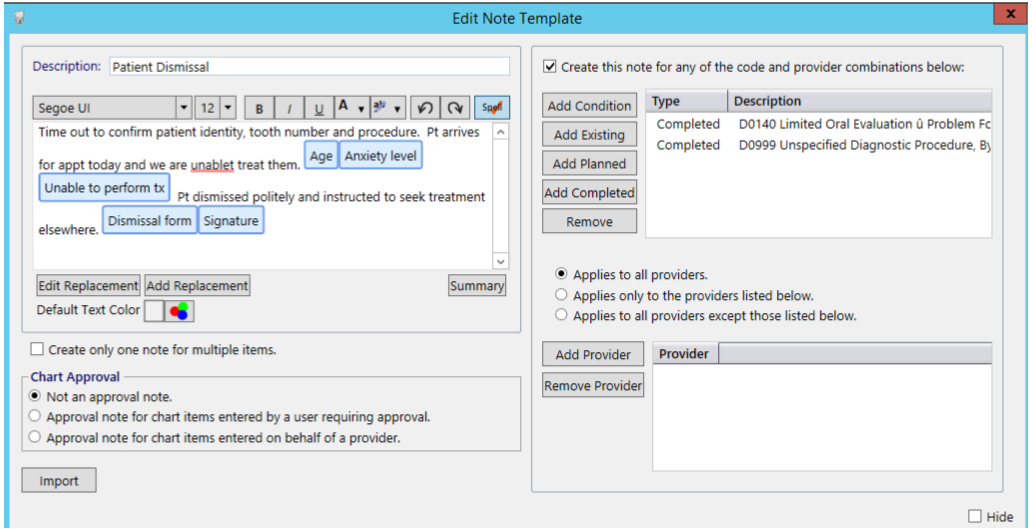Select 'Applies to all providers except those listed'
This screenshot has height=529, width=1032.
561,315
